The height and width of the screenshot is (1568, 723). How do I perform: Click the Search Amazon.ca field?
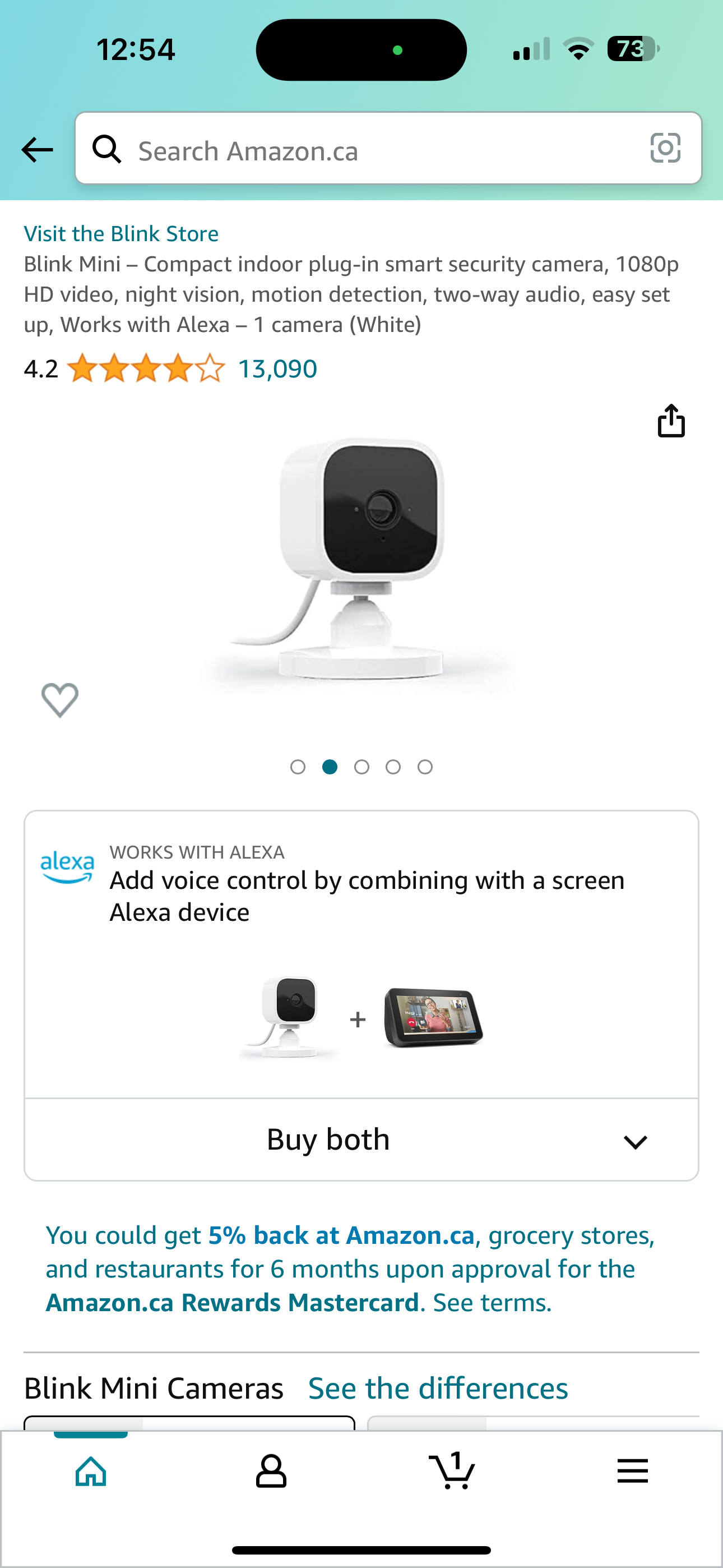388,148
